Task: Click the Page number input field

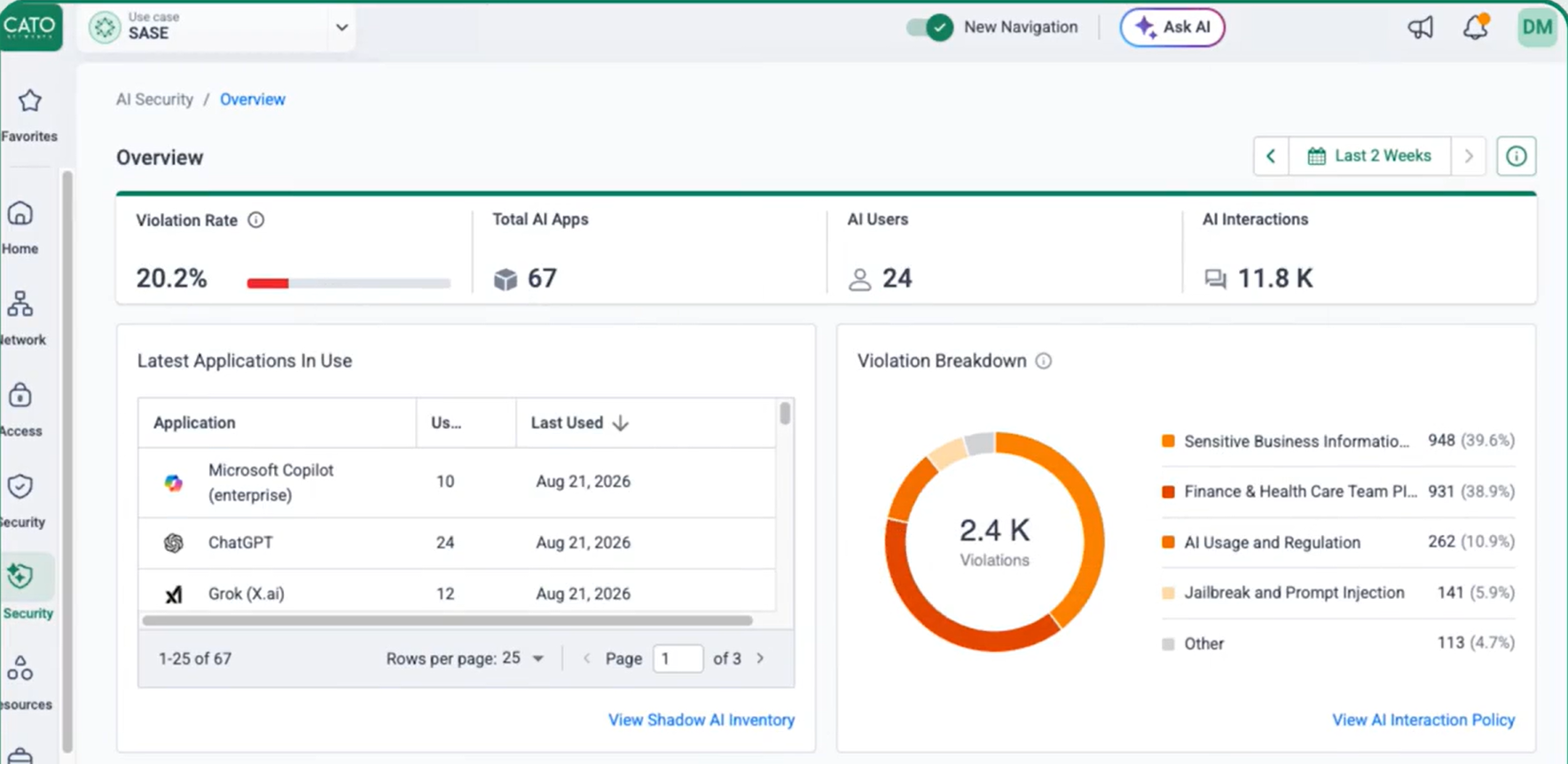Action: point(678,658)
